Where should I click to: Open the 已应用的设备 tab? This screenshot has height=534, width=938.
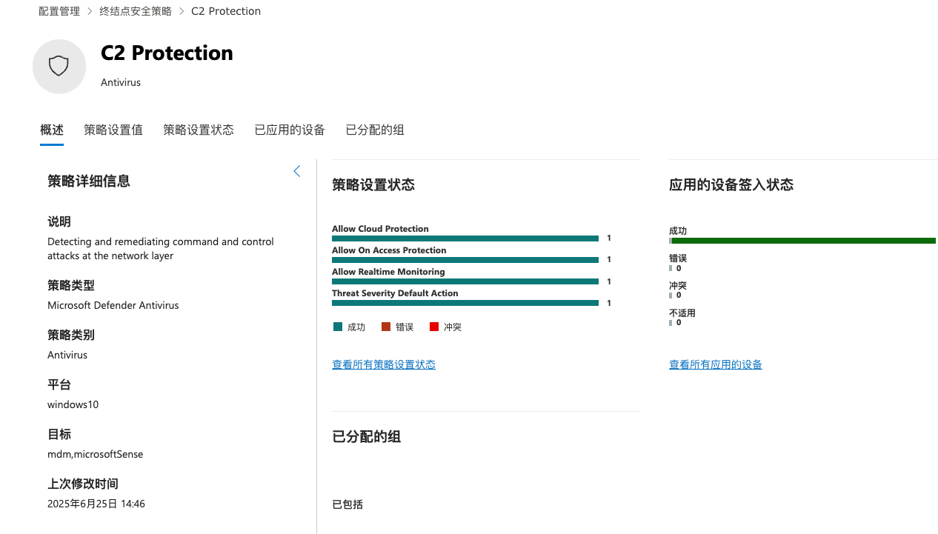pos(289,130)
